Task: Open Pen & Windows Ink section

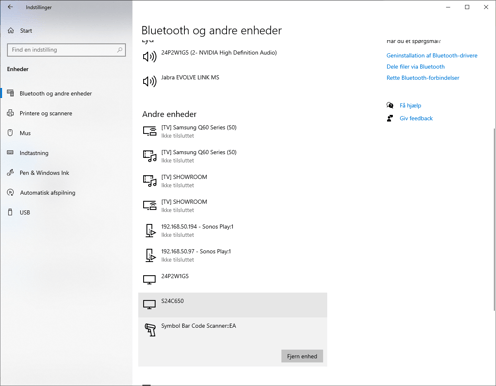Action: tap(44, 173)
